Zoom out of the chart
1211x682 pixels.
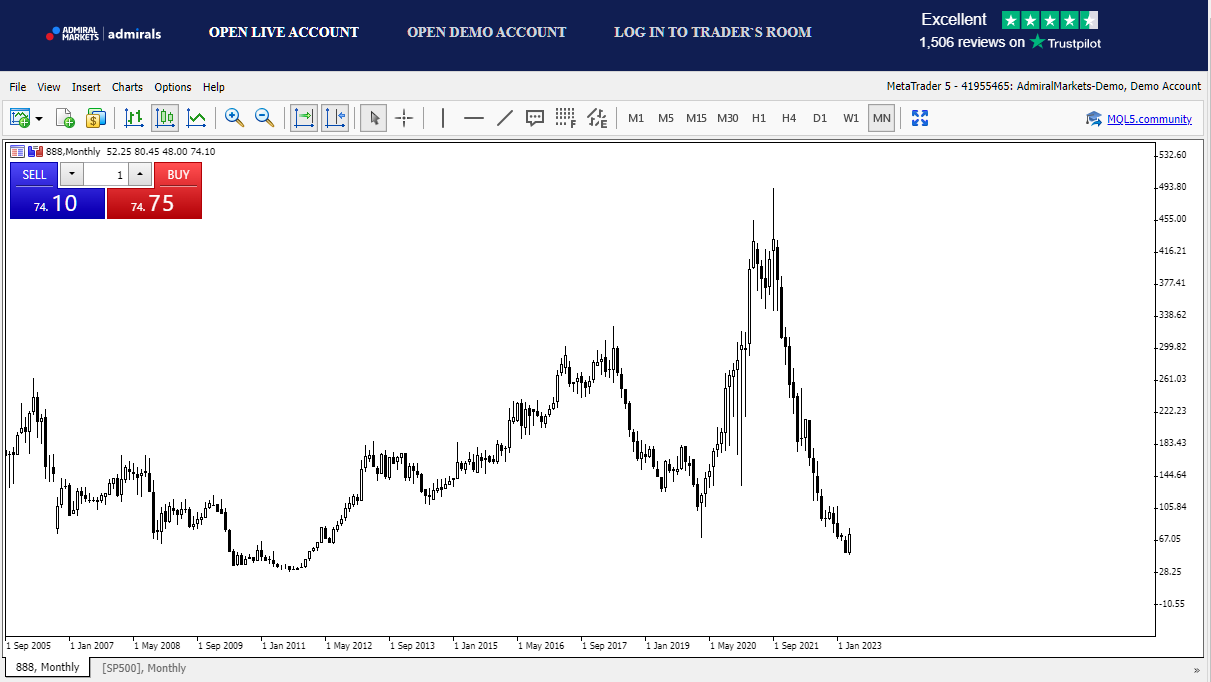pos(265,118)
